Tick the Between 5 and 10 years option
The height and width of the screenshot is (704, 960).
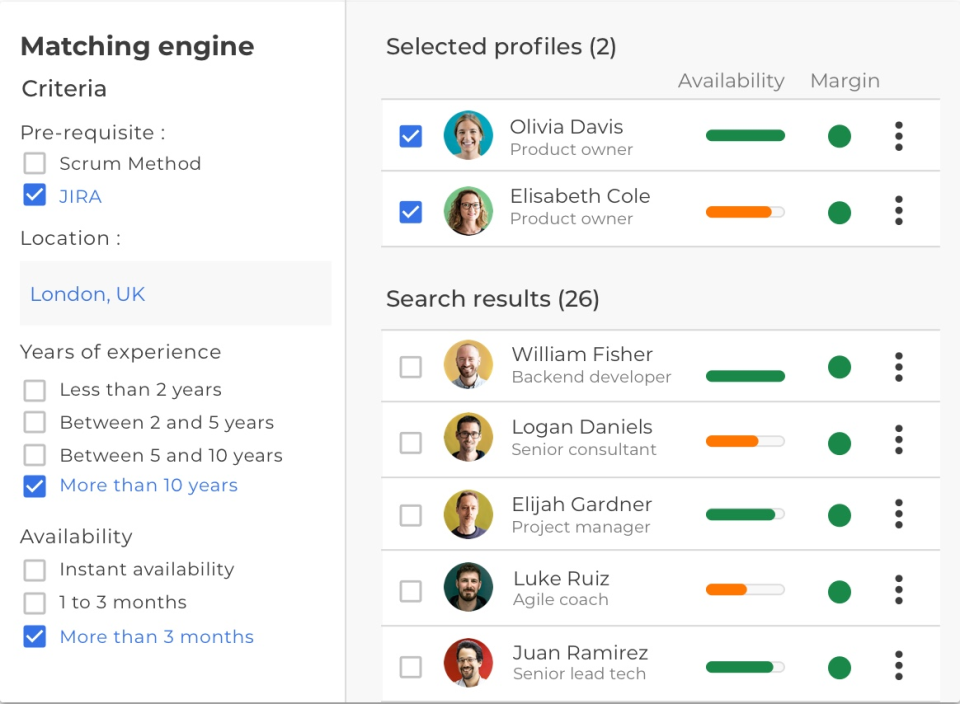coord(35,456)
